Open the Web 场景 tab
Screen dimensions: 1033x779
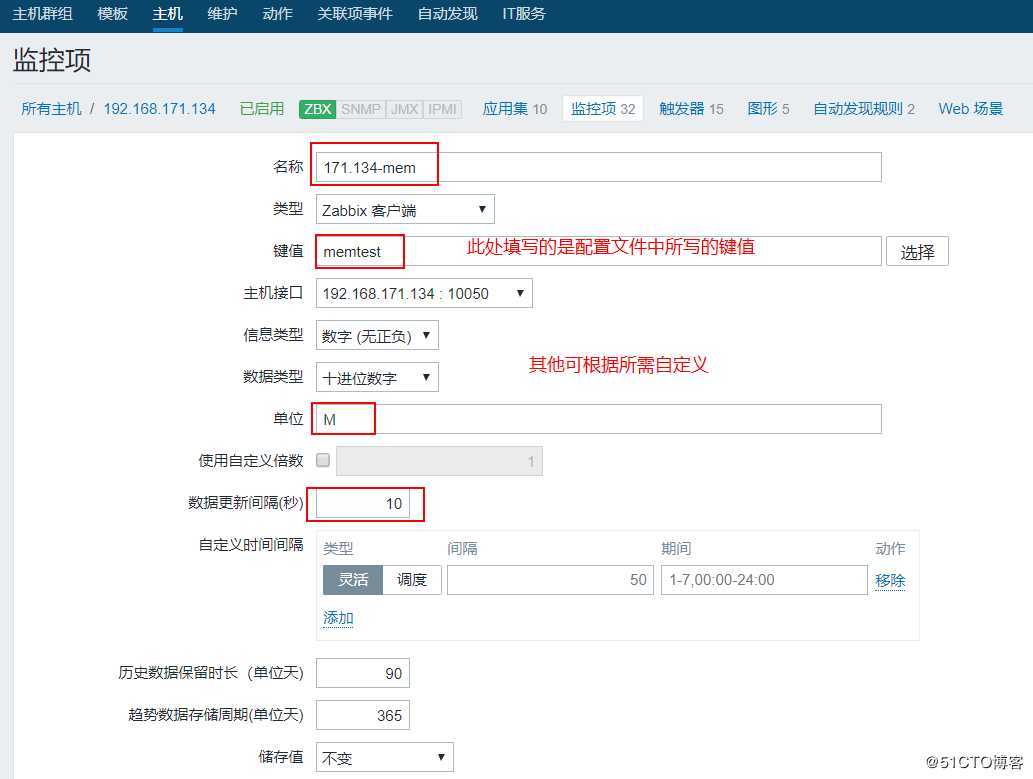pos(969,109)
